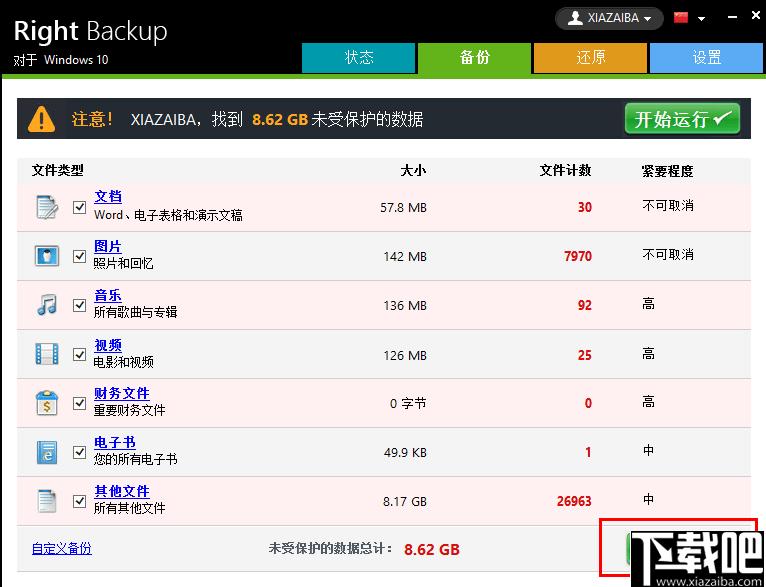Click the file count 30

[585, 207]
